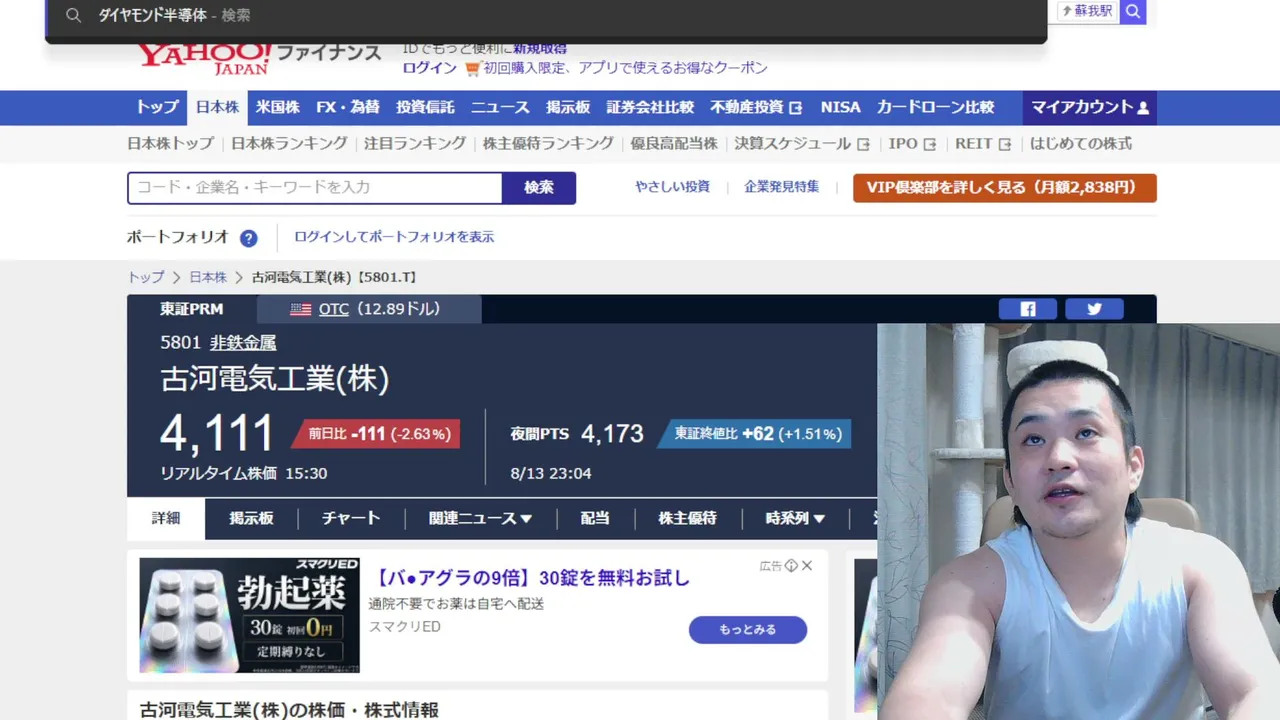1280x720 pixels.
Task: Select the 日本株 navigation tab
Action: (217, 108)
